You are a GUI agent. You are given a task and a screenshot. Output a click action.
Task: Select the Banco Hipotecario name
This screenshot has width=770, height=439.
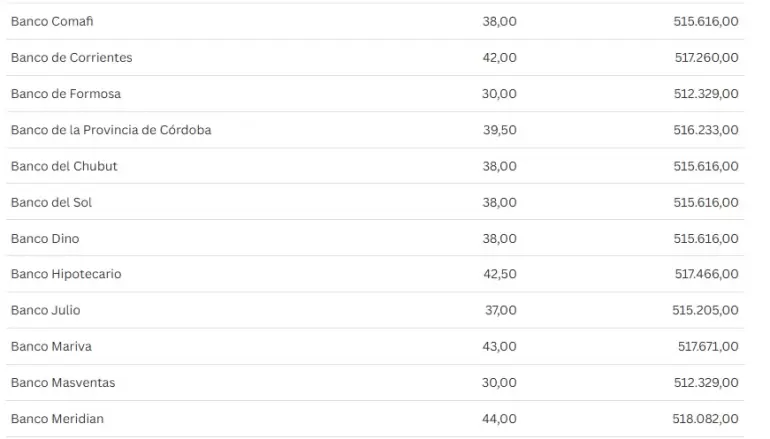click(66, 274)
